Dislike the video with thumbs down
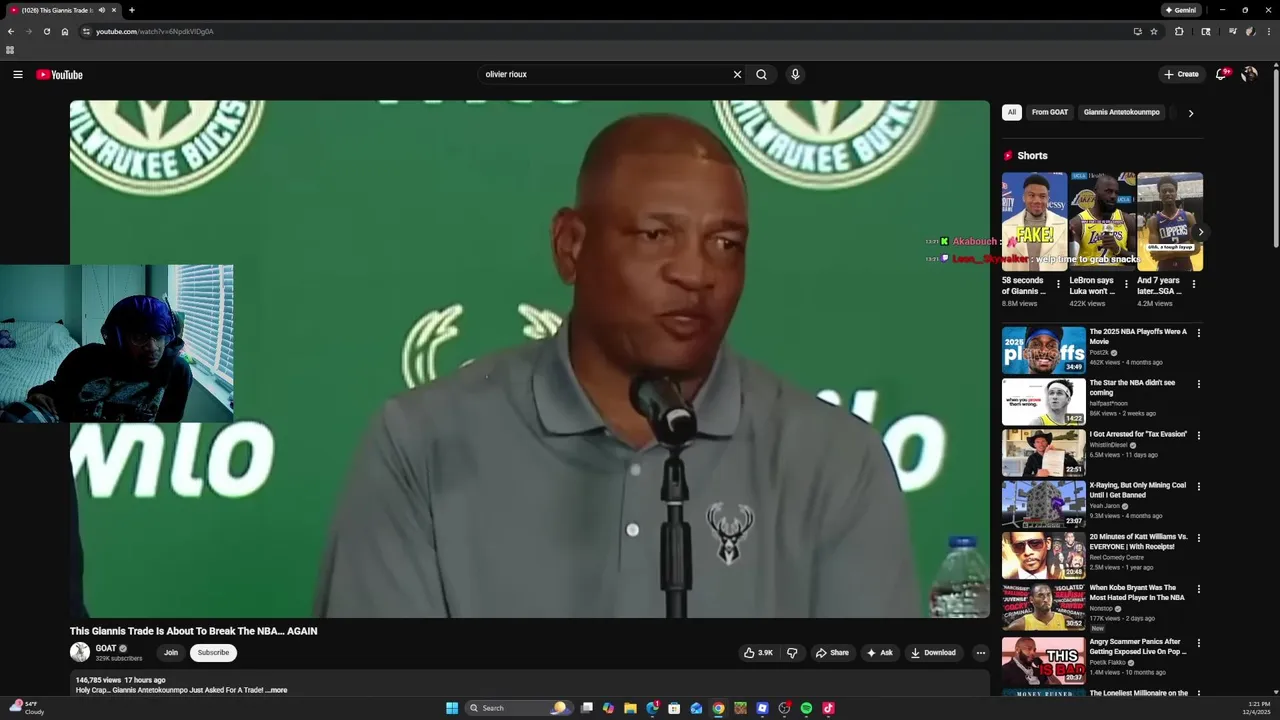 click(x=792, y=653)
